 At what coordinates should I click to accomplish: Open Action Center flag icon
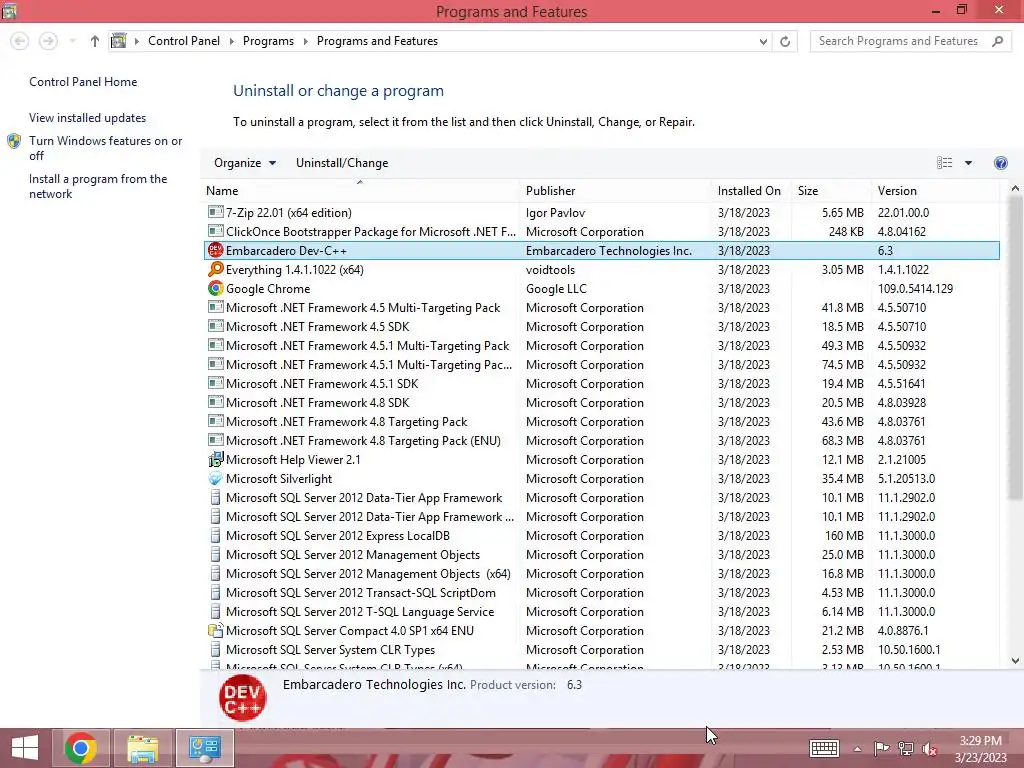881,749
